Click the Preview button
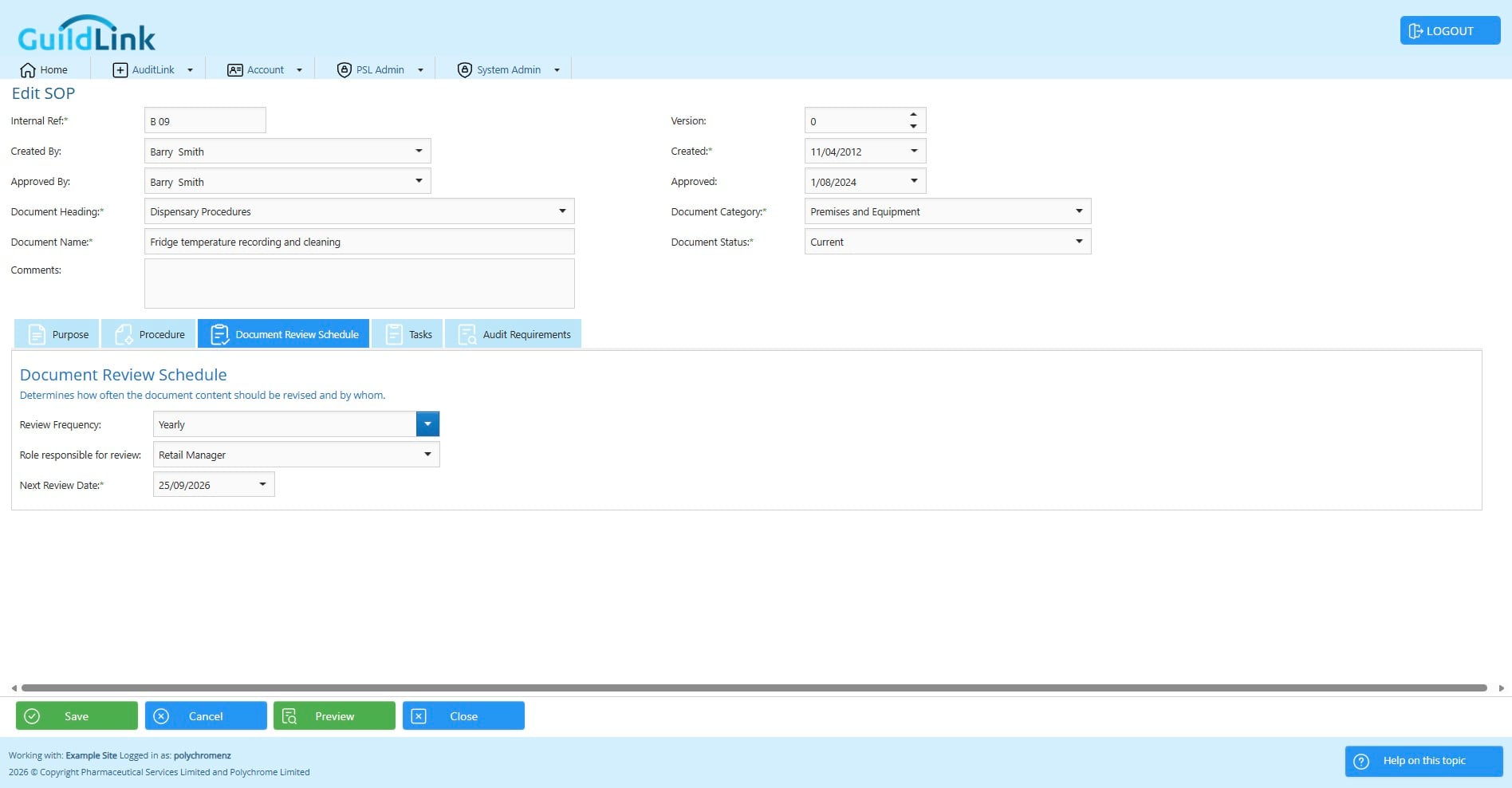This screenshot has height=788, width=1512. tap(334, 716)
